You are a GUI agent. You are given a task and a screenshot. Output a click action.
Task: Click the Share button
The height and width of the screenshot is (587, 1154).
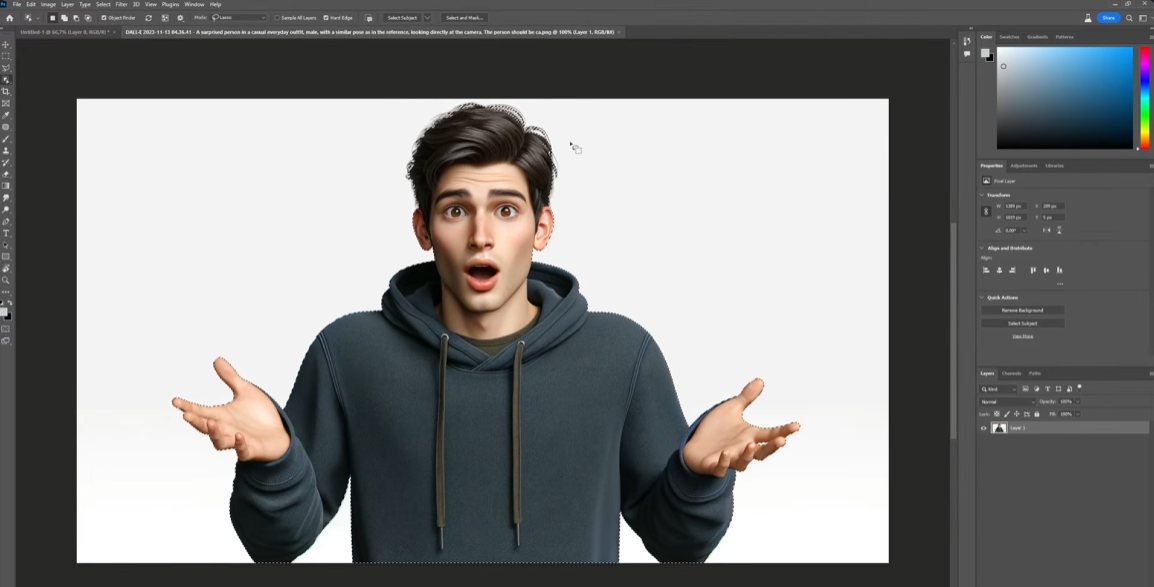click(1108, 18)
